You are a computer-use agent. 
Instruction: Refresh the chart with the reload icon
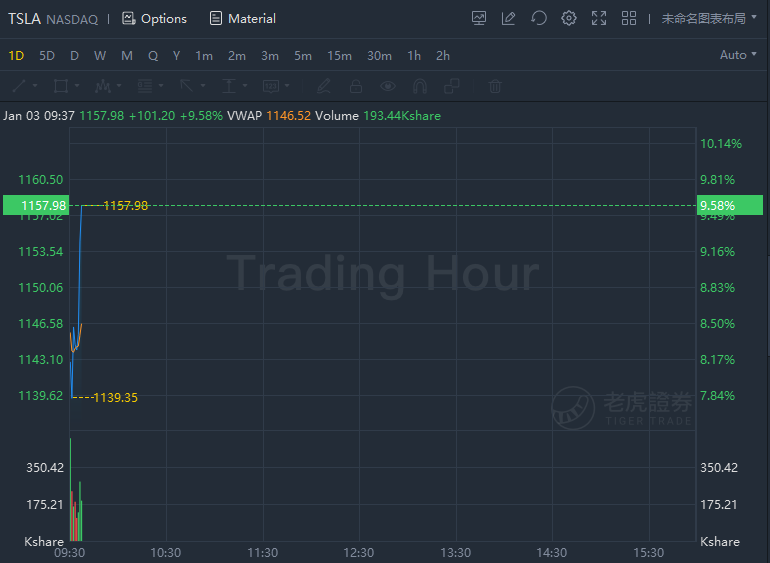click(x=539, y=19)
